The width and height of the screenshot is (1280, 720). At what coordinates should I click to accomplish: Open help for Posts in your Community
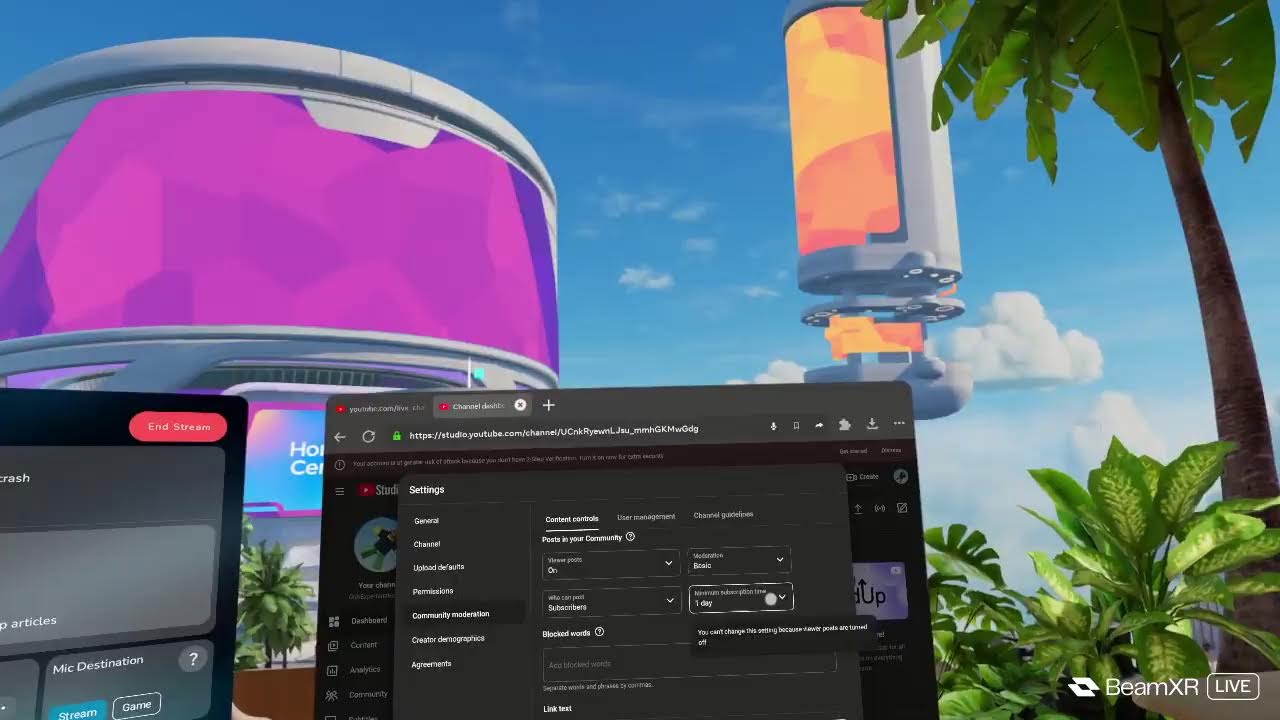pos(630,537)
